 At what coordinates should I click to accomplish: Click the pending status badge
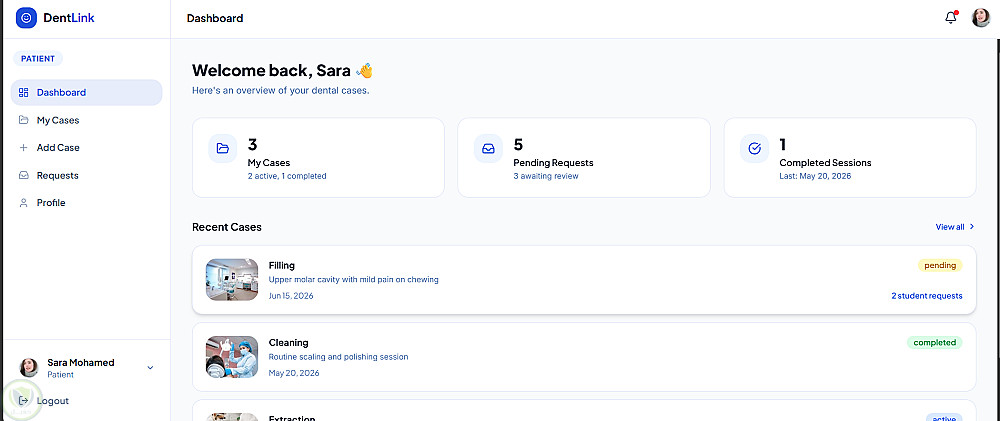coord(940,265)
